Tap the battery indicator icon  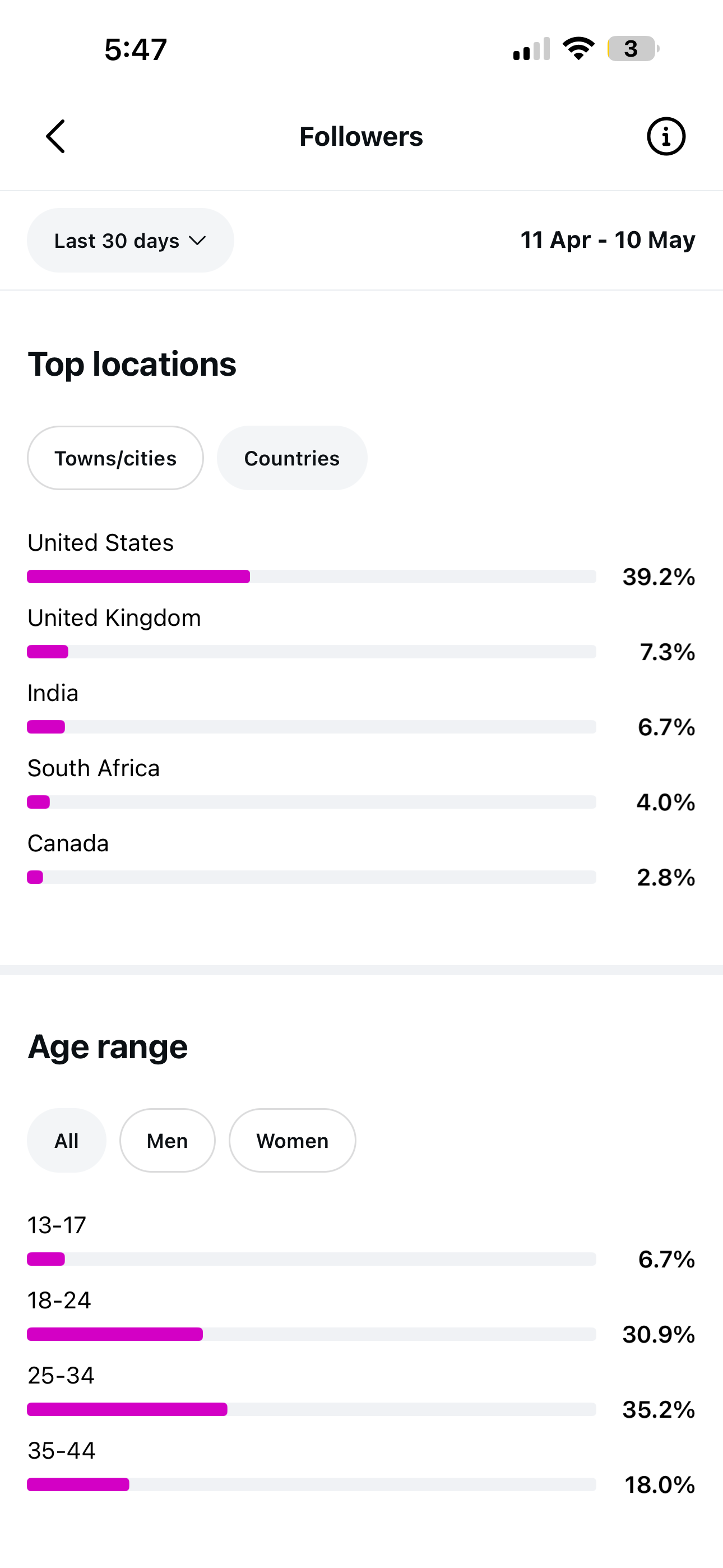coord(633,49)
